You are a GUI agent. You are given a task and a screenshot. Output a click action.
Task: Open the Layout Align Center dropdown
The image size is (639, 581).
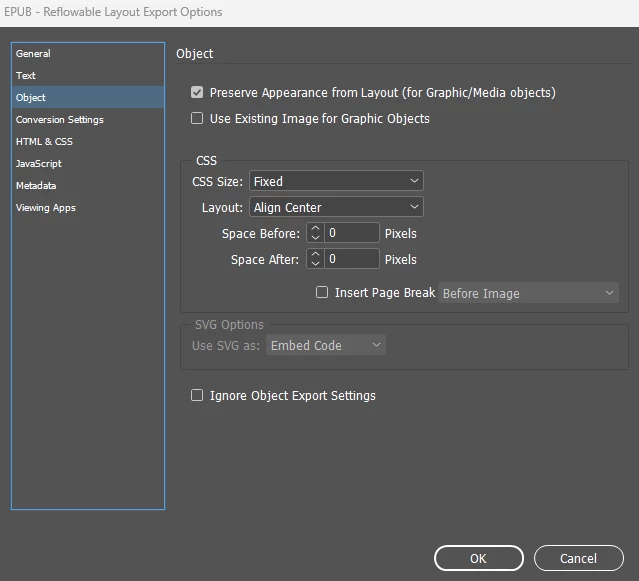(x=336, y=207)
